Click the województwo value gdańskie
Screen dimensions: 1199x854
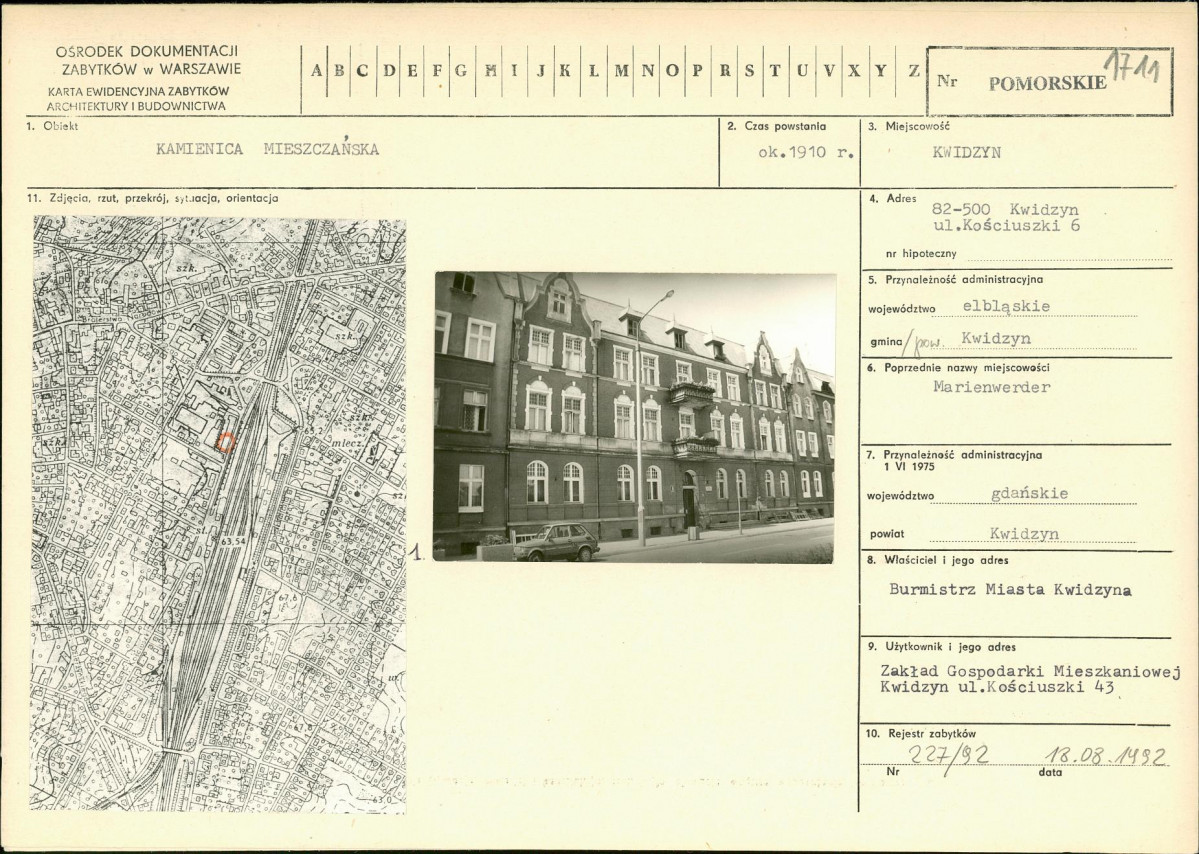(1029, 494)
